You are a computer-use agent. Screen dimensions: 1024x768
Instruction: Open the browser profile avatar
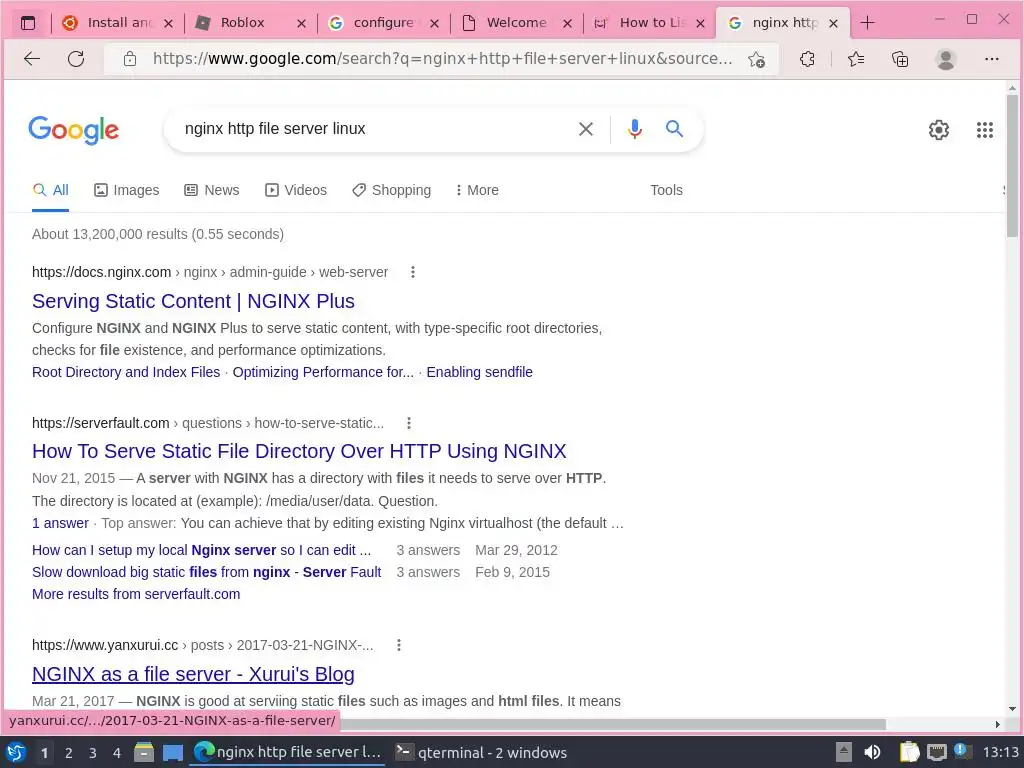pyautogui.click(x=945, y=59)
